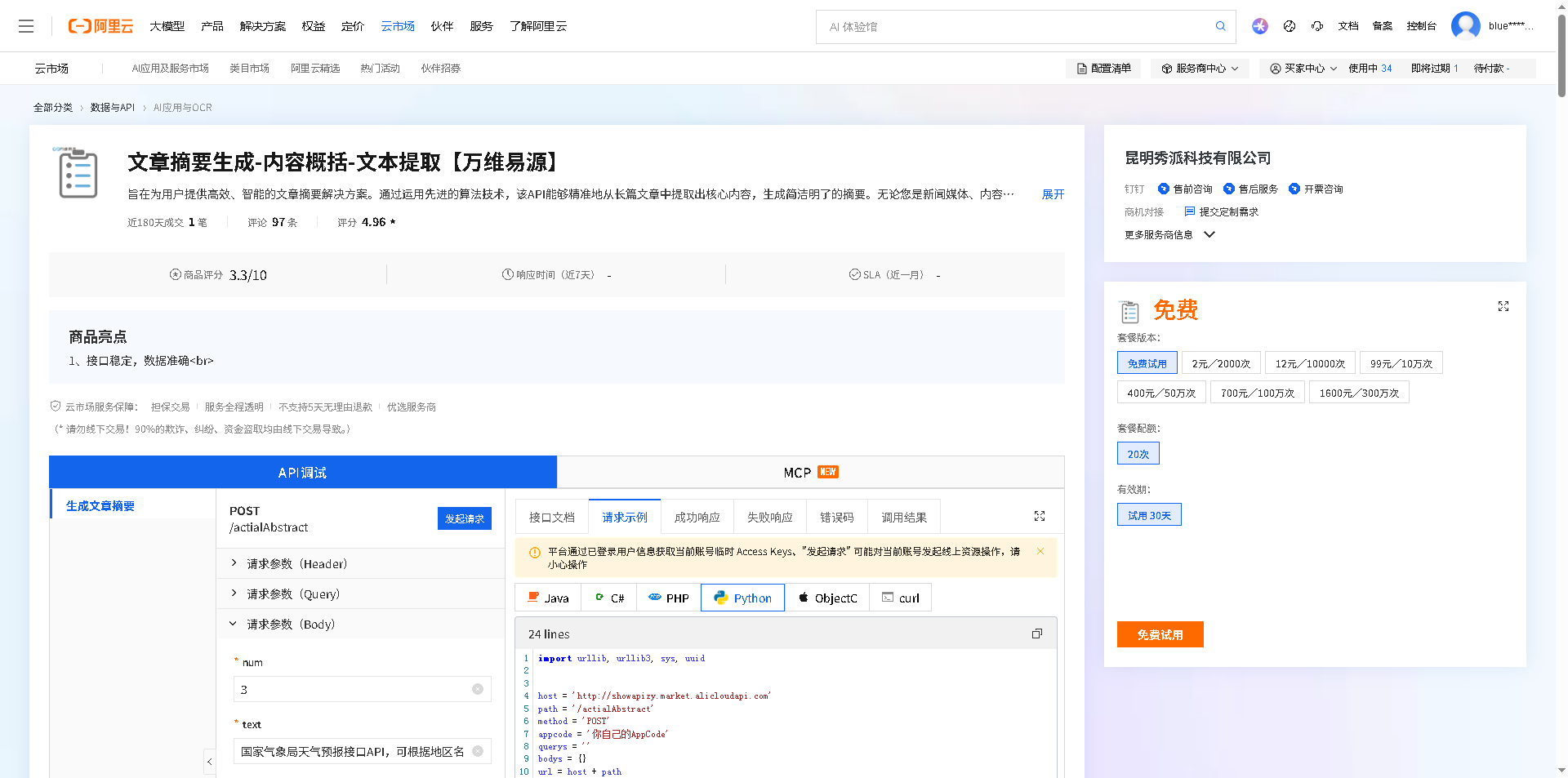Collapse the API sidebar with arrow
The height and width of the screenshot is (778, 1568).
tap(210, 761)
